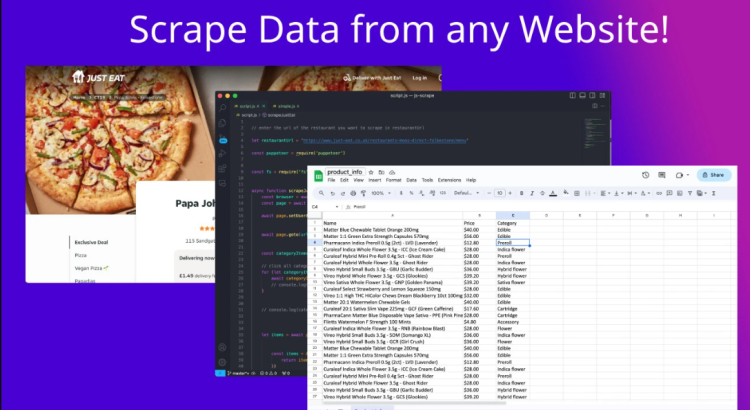
Task: Open Source Control with the blue badge
Action: pyautogui.click(x=223, y=140)
